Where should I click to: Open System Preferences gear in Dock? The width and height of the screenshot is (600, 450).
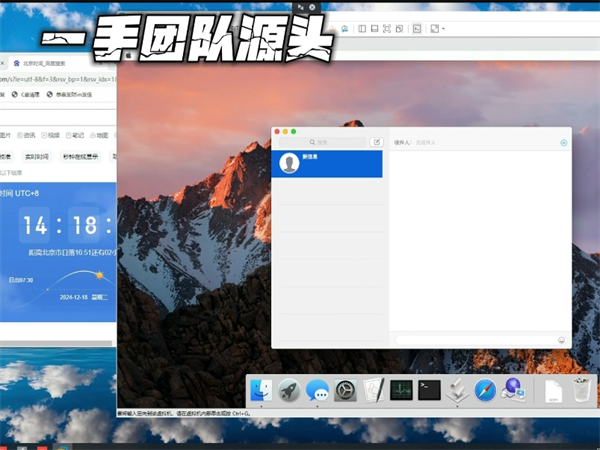coord(346,390)
